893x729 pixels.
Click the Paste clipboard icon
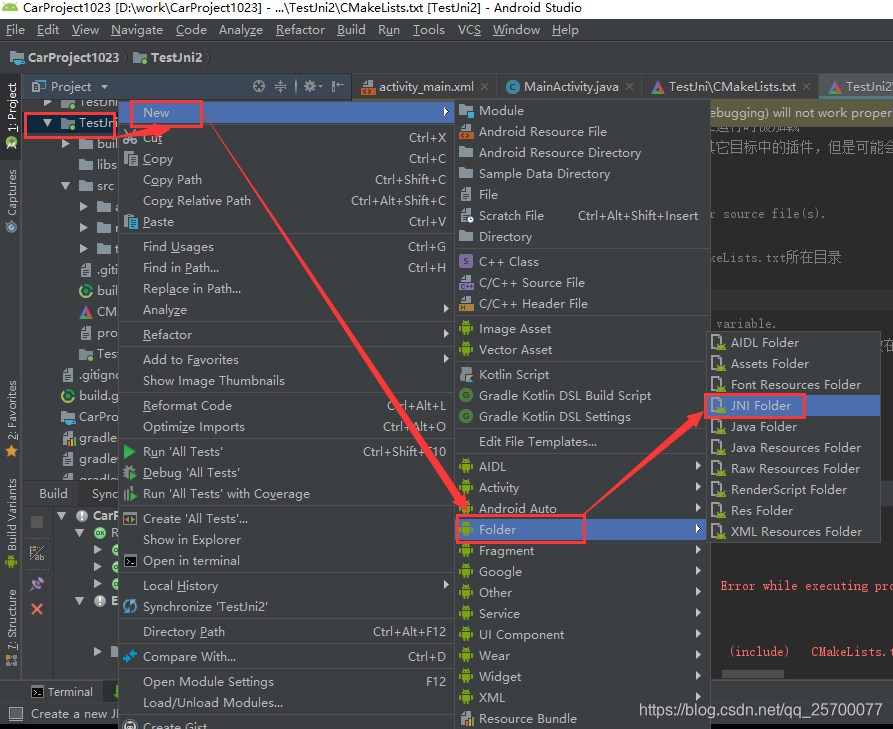click(131, 222)
